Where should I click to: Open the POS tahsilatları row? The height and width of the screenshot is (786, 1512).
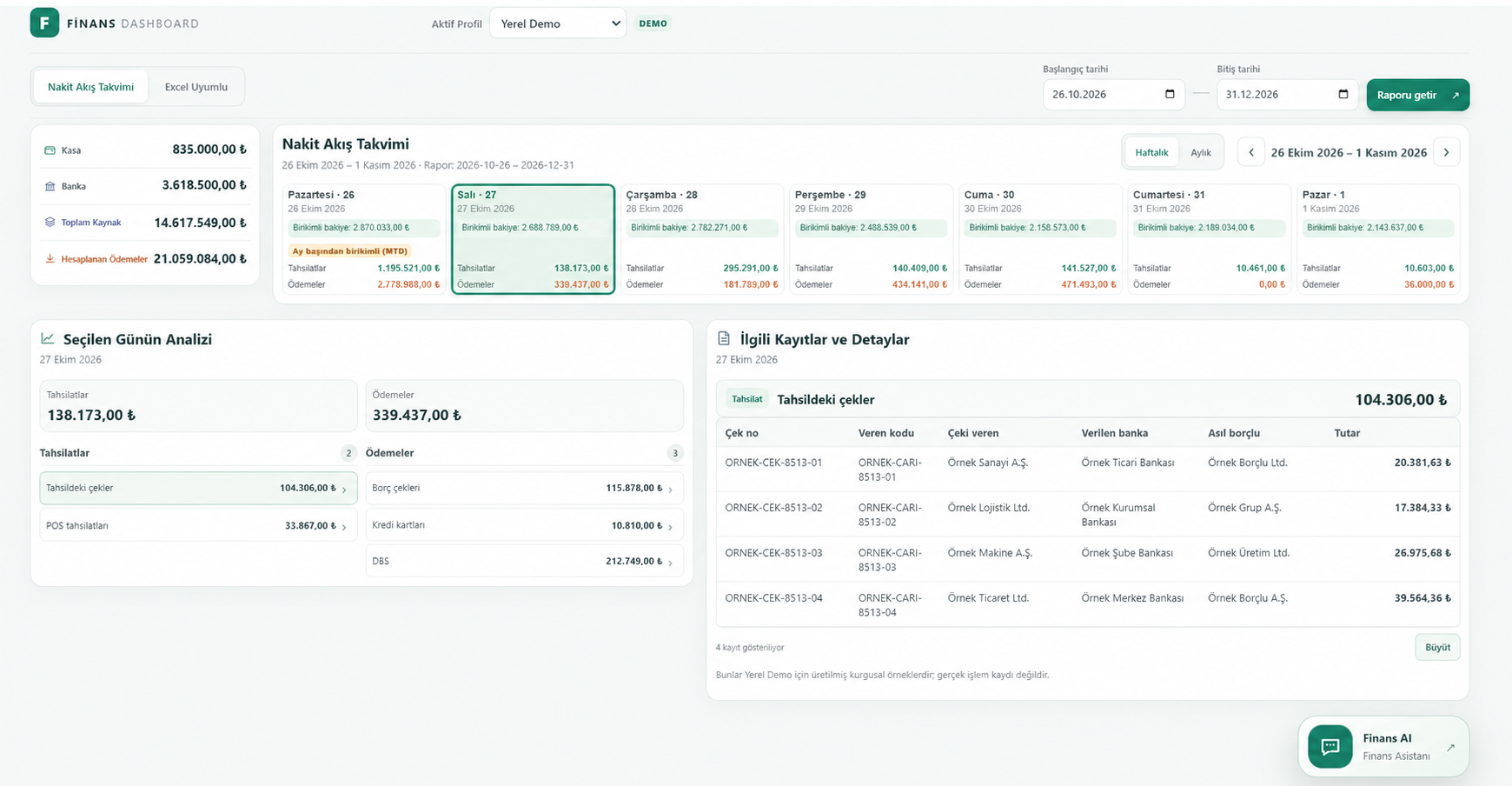coord(198,526)
